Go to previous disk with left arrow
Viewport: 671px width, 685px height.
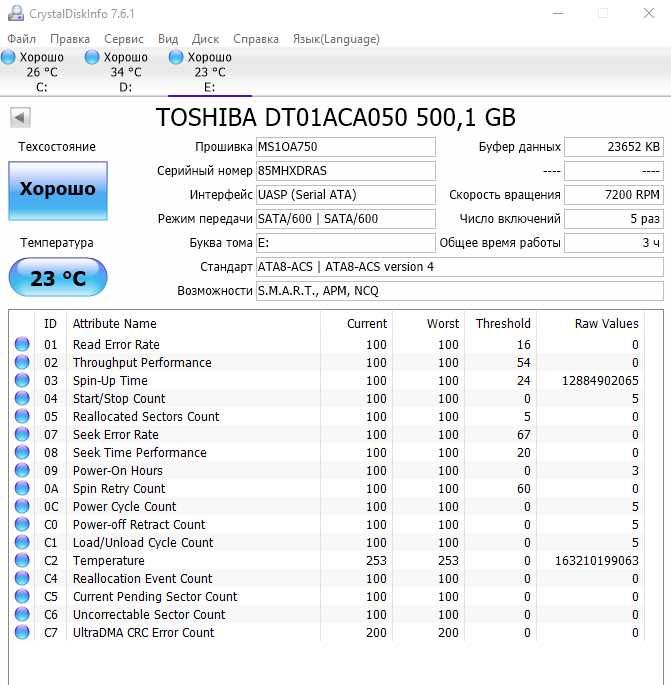click(x=20, y=118)
